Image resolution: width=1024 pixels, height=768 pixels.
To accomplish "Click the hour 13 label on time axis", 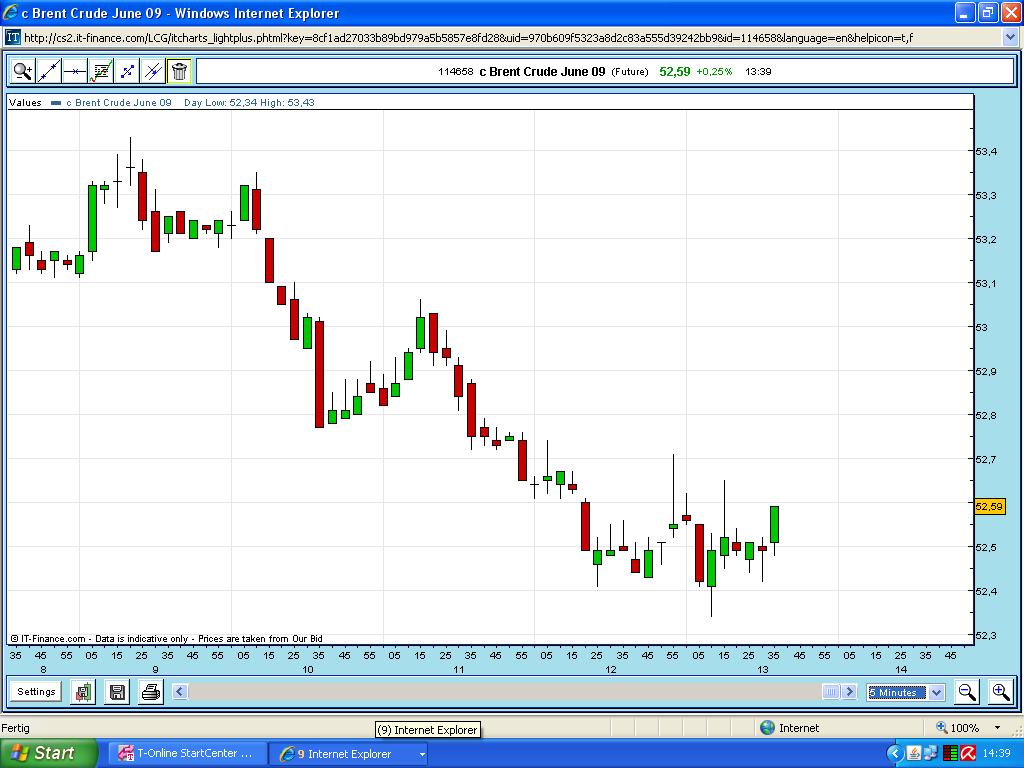I will pyautogui.click(x=763, y=669).
